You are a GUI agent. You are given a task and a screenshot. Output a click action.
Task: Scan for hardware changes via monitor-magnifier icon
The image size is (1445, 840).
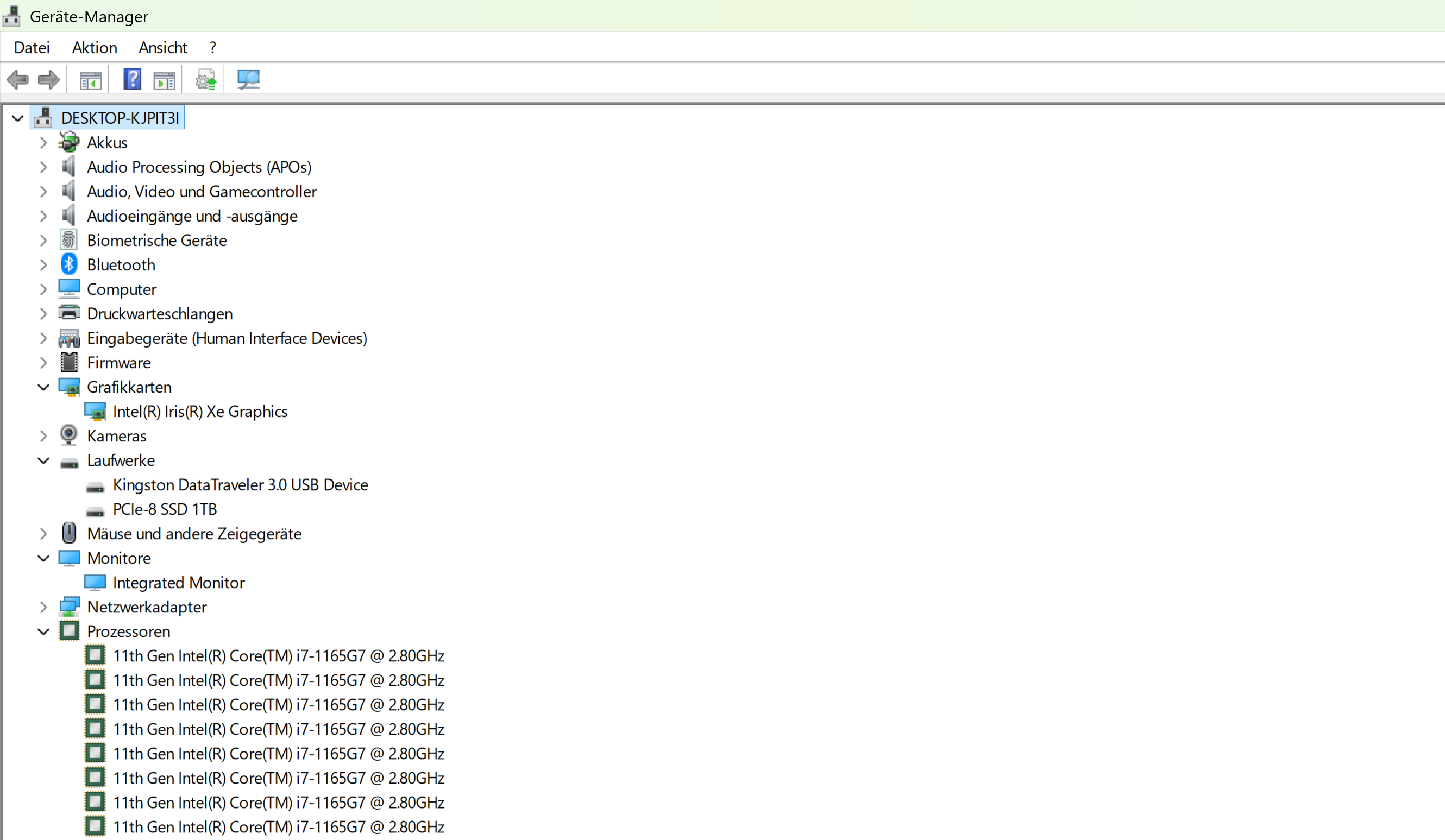pos(248,79)
